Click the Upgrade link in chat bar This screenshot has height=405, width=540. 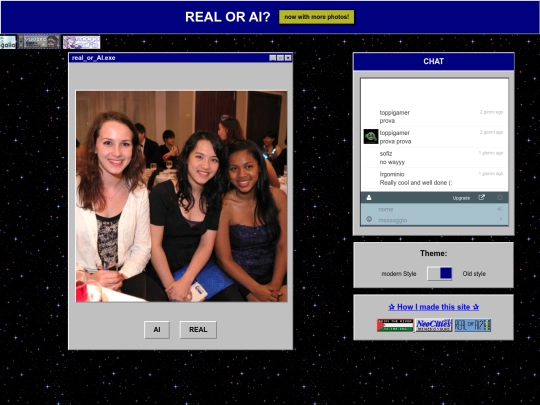click(461, 198)
